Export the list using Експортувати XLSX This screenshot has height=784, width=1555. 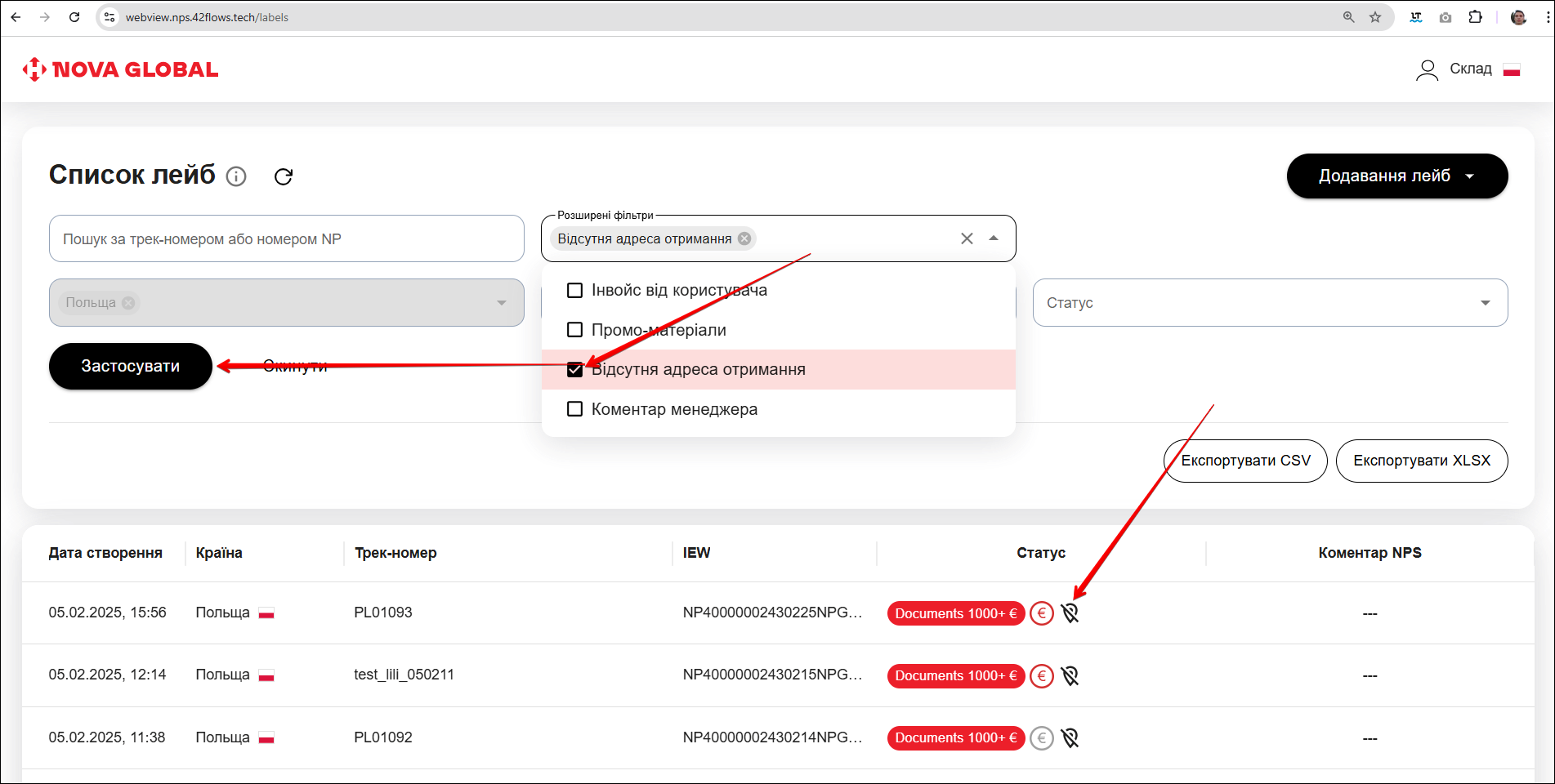[x=1421, y=461]
